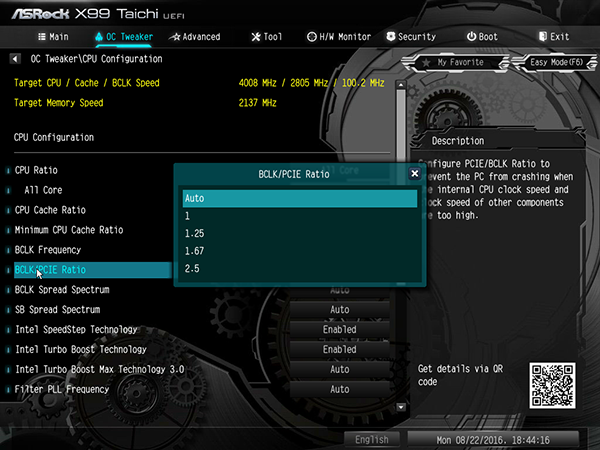The width and height of the screenshot is (600, 450).
Task: Open Filter PLL Frequency Auto dropdown
Action: [340, 389]
